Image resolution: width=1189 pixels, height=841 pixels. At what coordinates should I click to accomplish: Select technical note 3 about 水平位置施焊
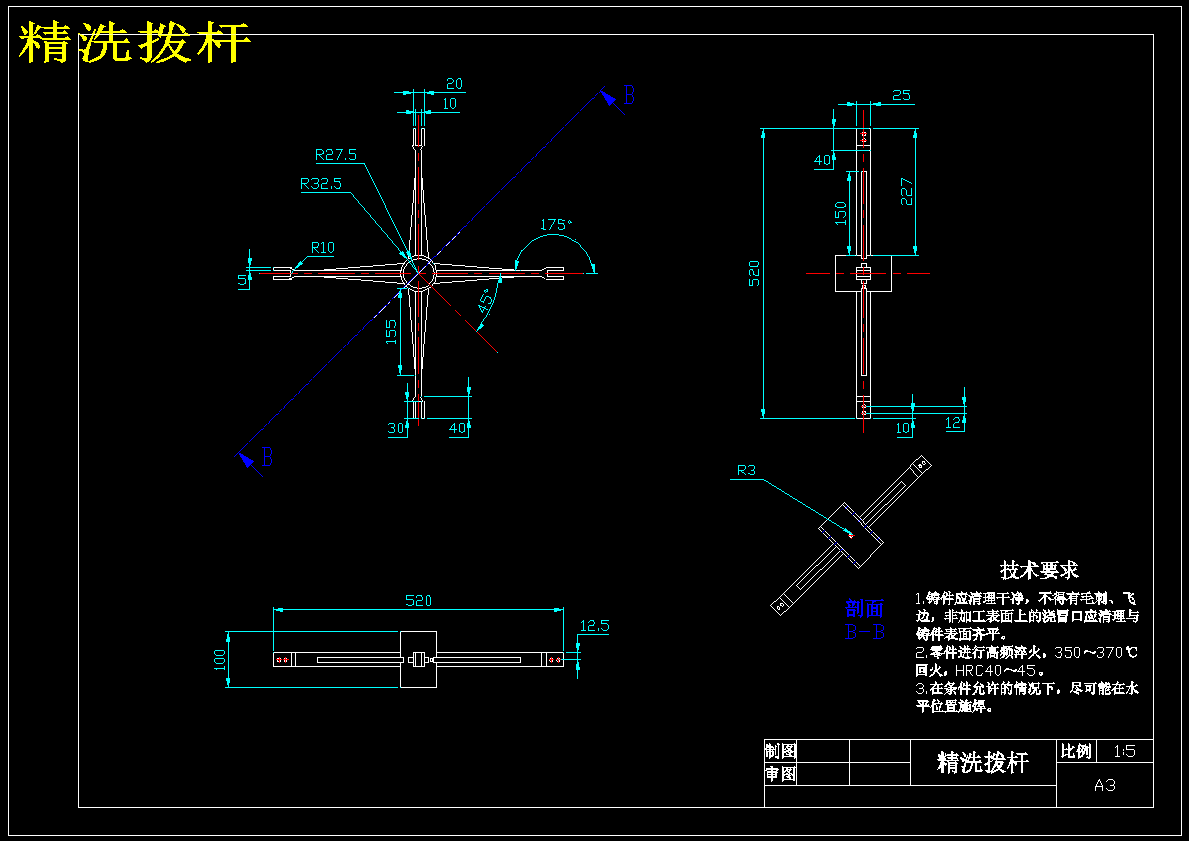point(1027,698)
